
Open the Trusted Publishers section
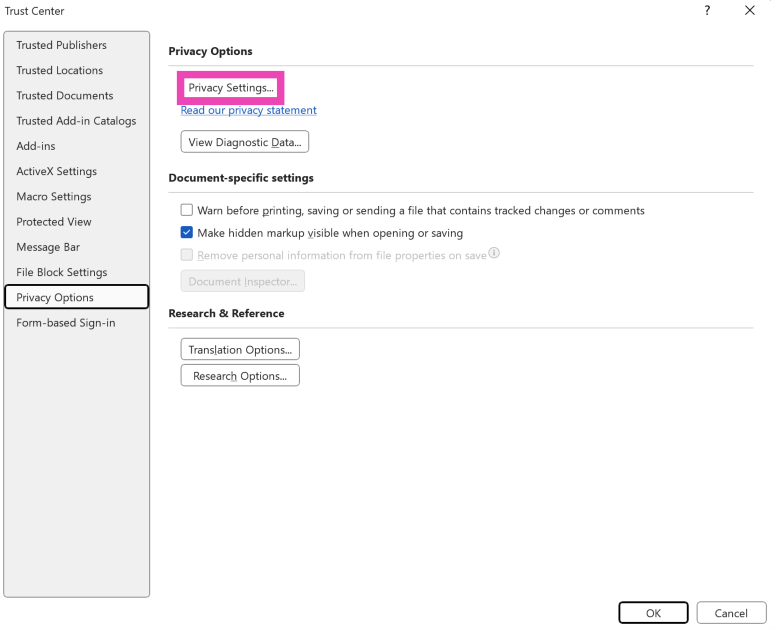click(61, 45)
